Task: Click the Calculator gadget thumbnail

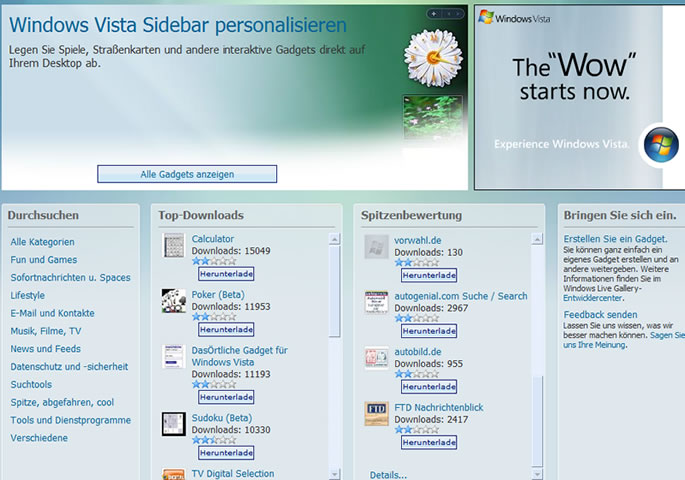Action: tap(173, 245)
